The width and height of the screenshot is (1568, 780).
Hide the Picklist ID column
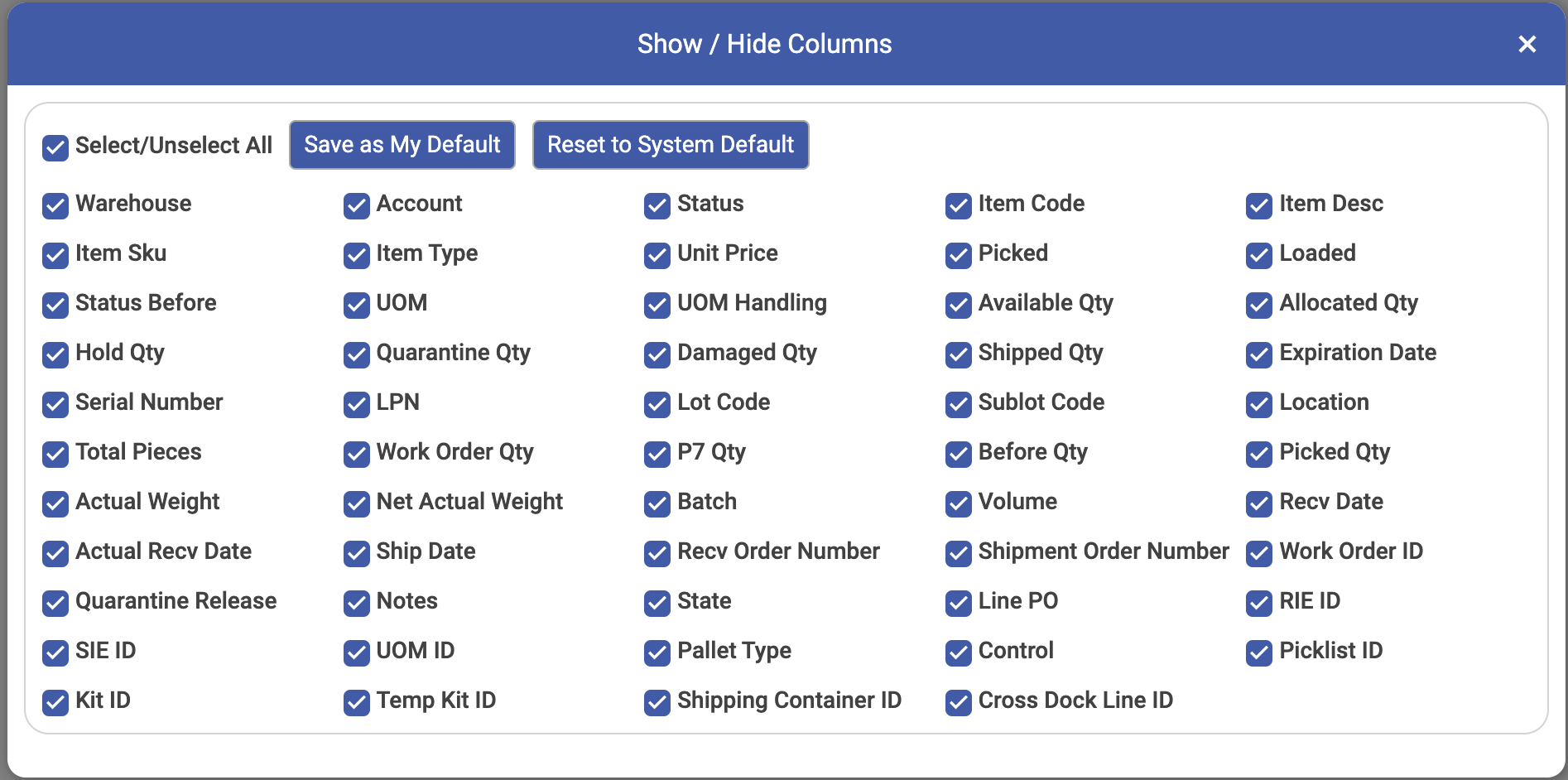[1259, 653]
